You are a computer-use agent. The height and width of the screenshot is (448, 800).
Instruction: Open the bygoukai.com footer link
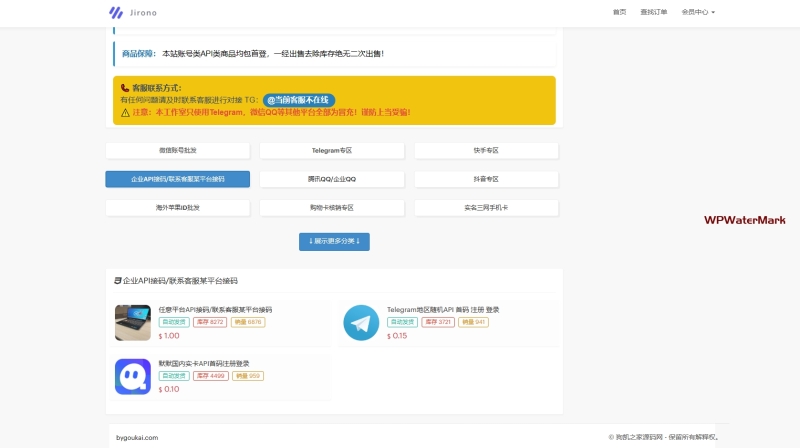(137, 437)
